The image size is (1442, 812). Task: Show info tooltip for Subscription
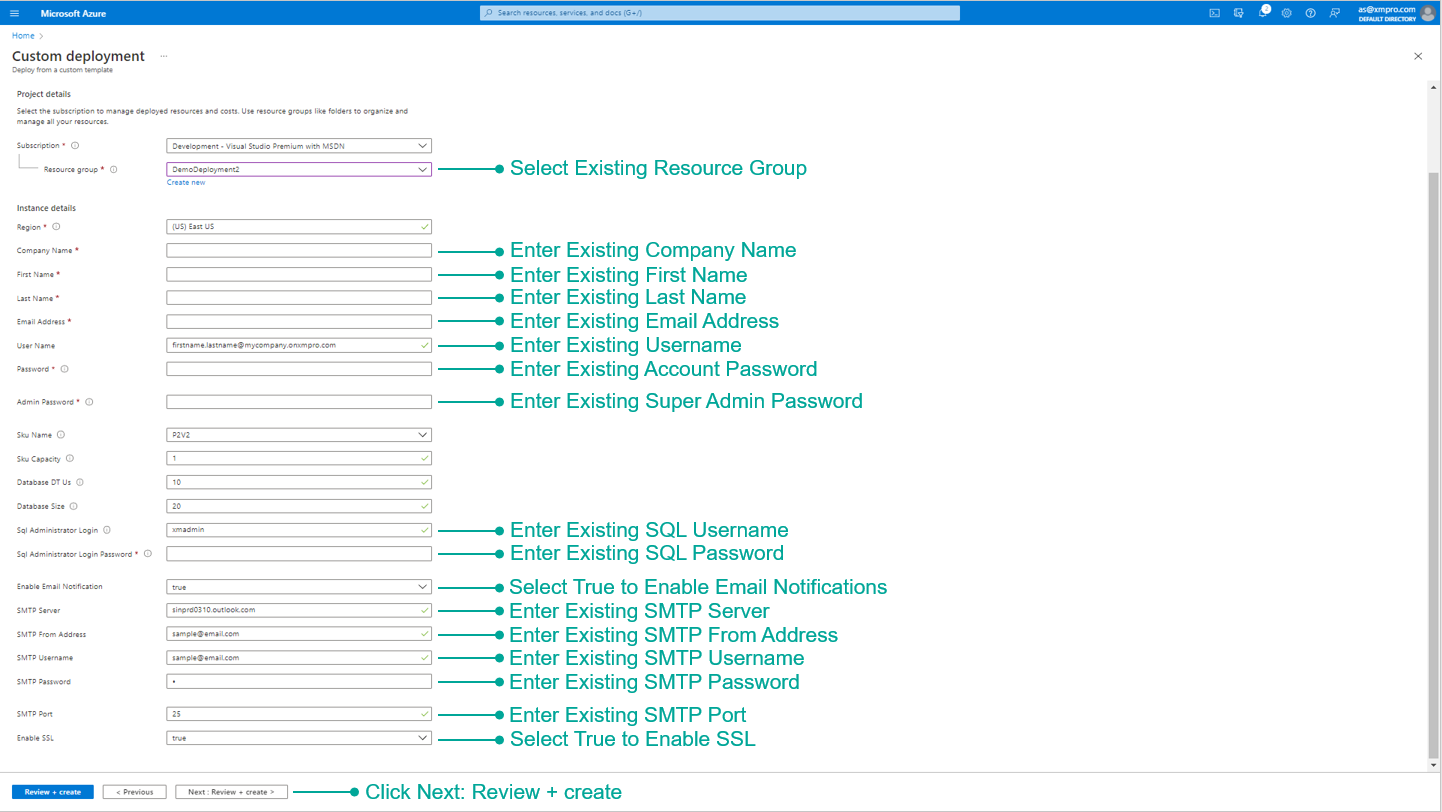[x=75, y=146]
